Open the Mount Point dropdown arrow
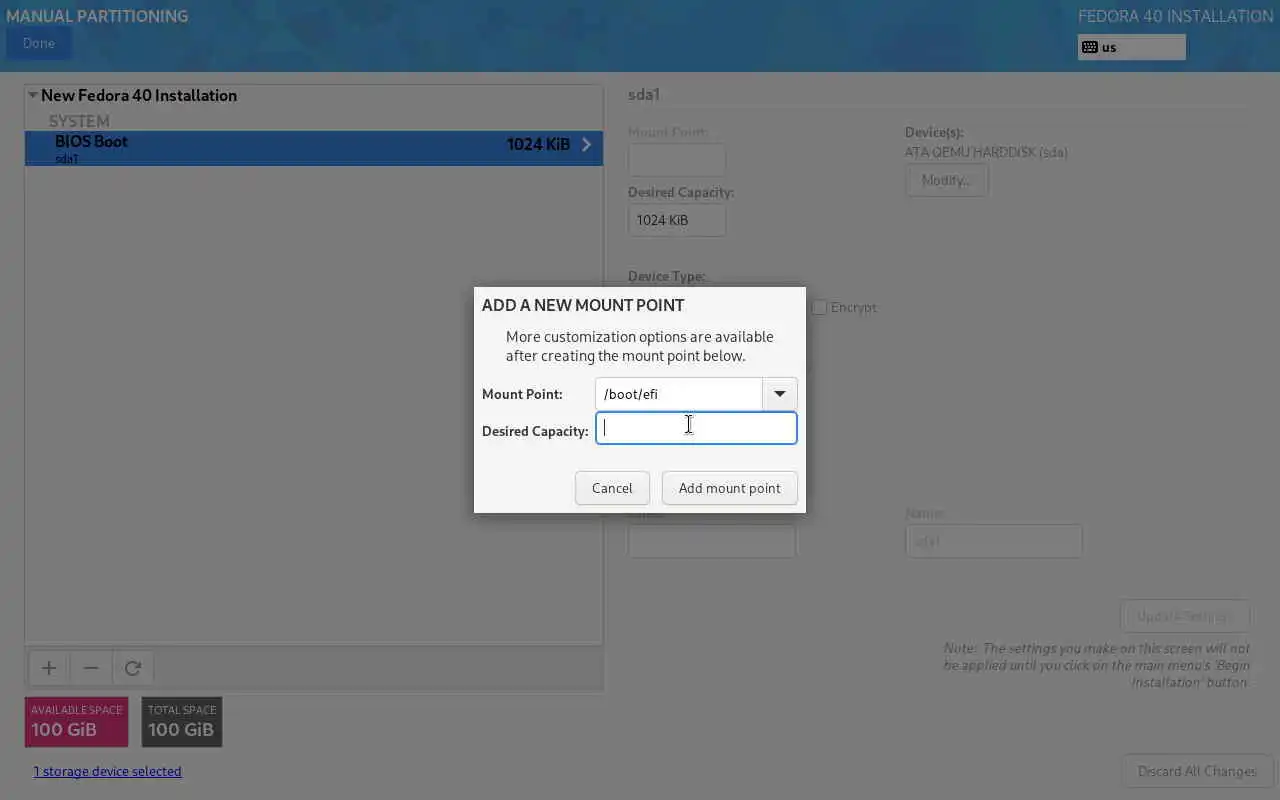This screenshot has height=800, width=1280. [x=779, y=394]
